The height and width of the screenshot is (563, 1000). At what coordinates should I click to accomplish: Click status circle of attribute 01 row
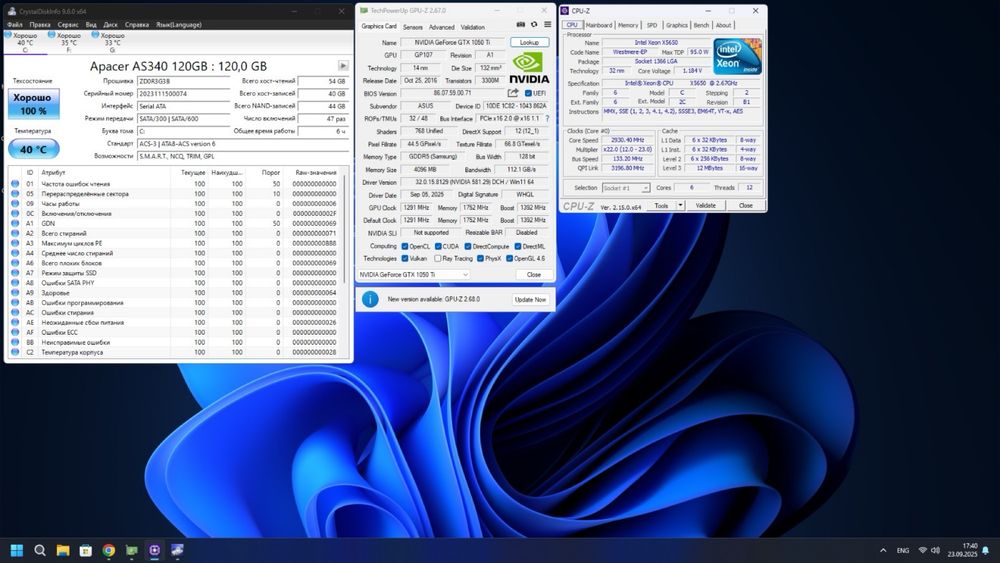(15, 184)
